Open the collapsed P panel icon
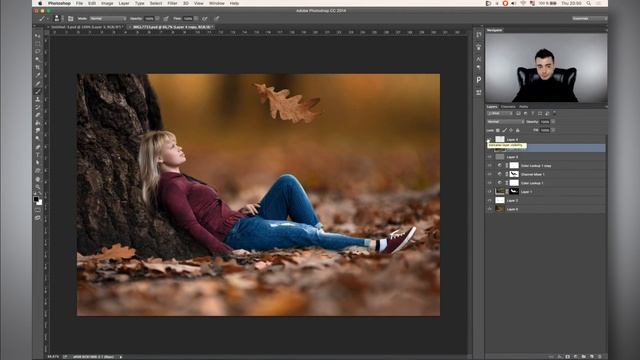The width and height of the screenshot is (640, 360). (x=478, y=80)
